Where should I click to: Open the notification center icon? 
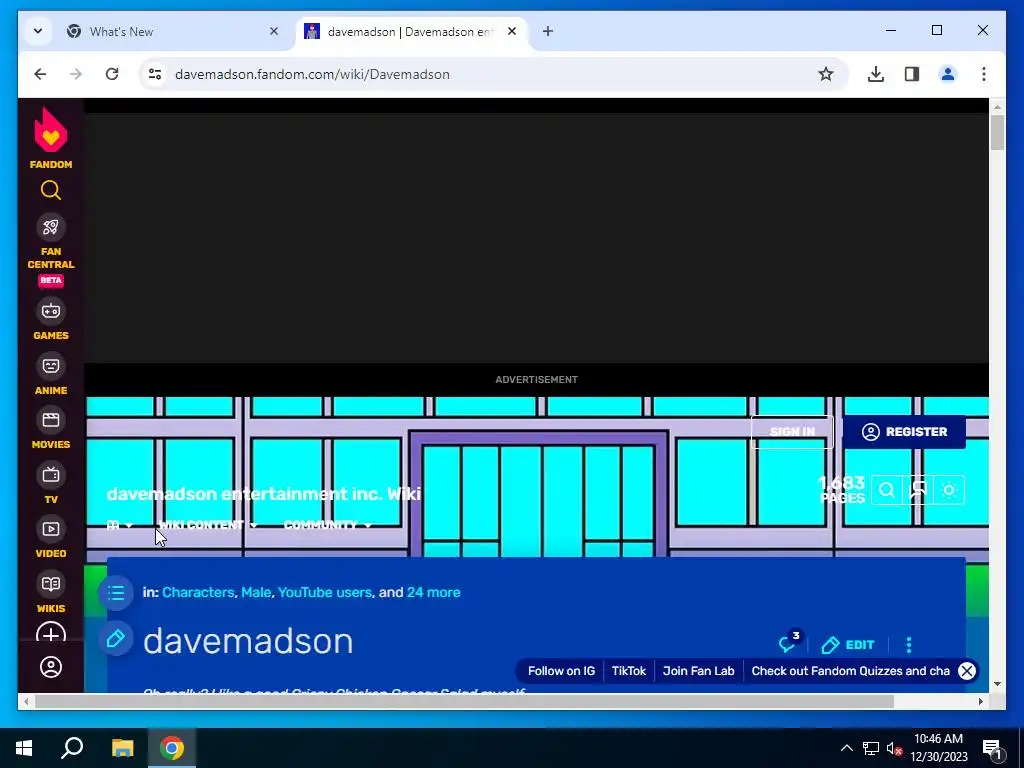point(992,748)
